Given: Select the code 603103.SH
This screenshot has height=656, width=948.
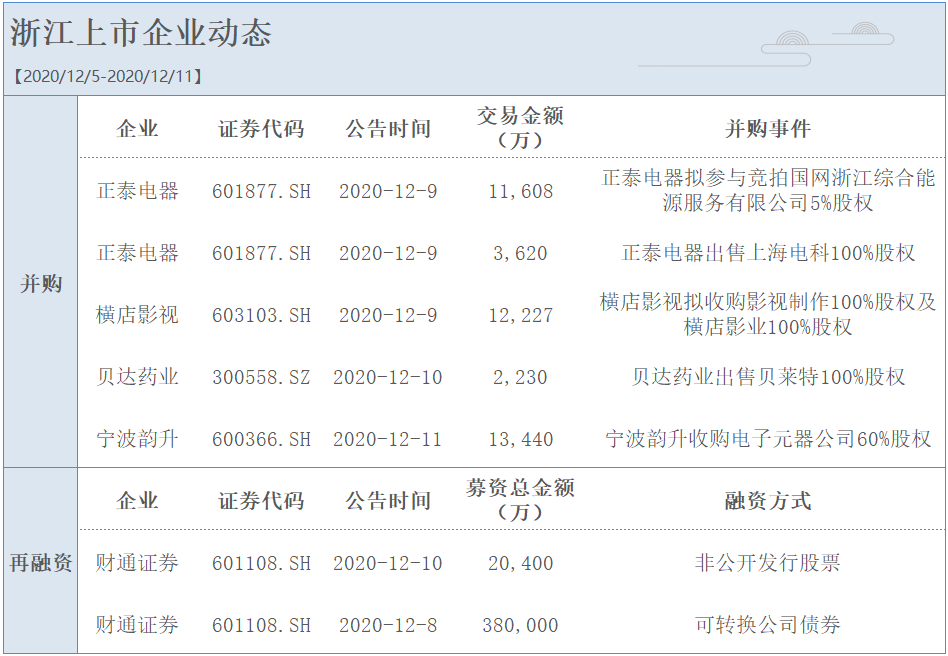Looking at the screenshot, I should click(261, 315).
